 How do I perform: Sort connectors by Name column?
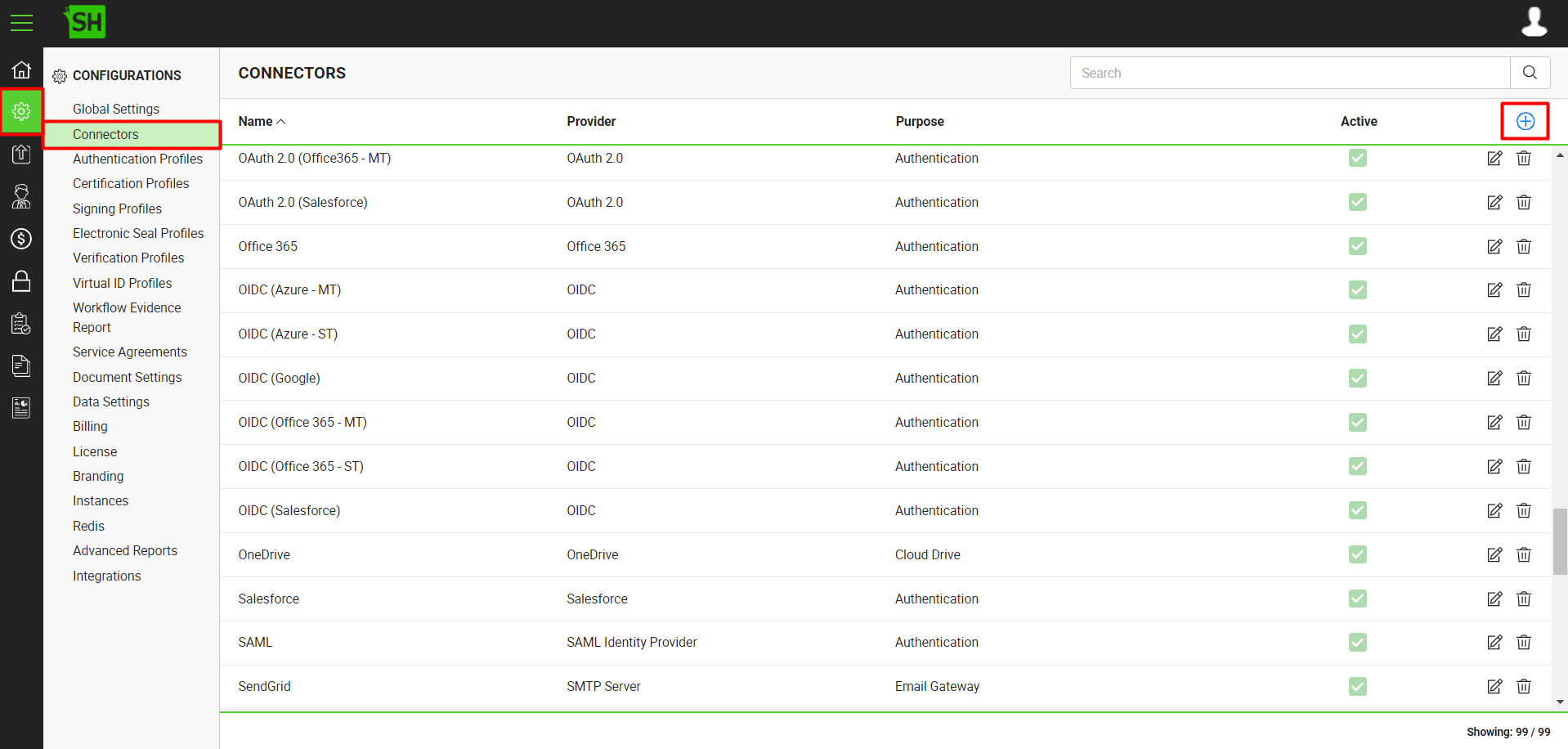pyautogui.click(x=262, y=121)
